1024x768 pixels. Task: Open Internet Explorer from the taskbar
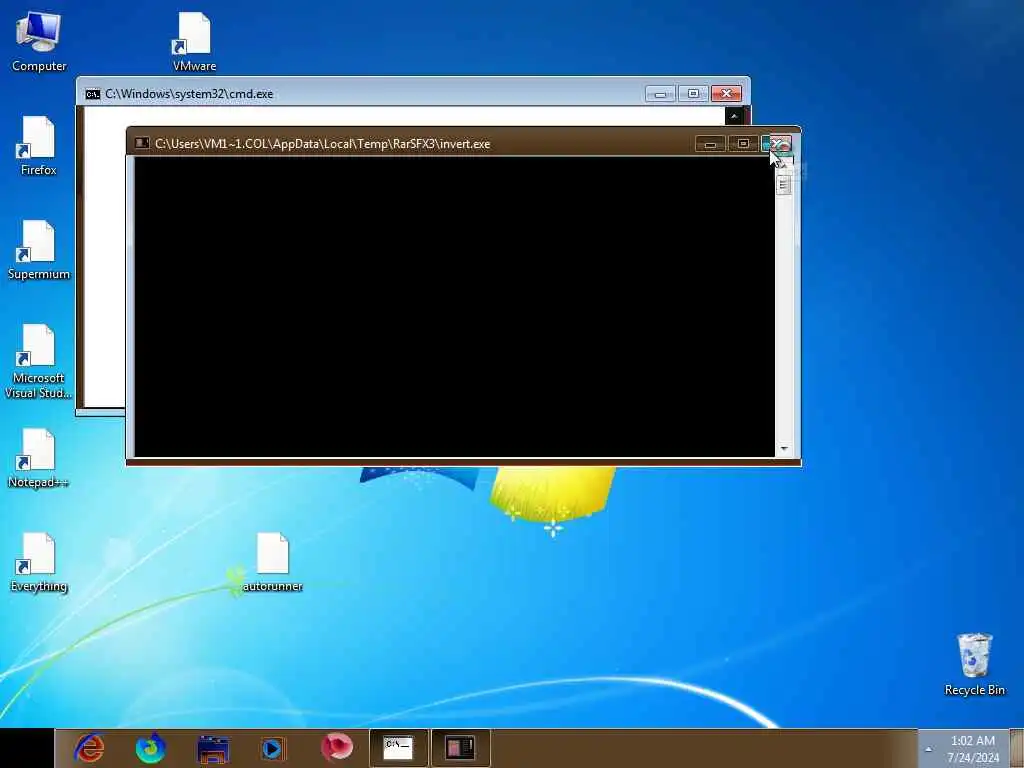[89, 748]
